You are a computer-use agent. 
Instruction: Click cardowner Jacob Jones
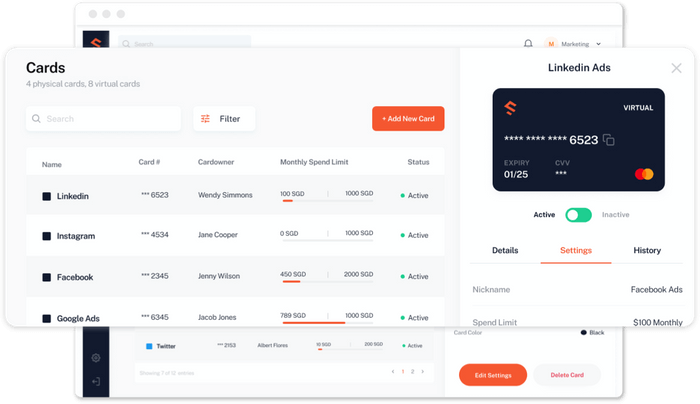coord(217,317)
